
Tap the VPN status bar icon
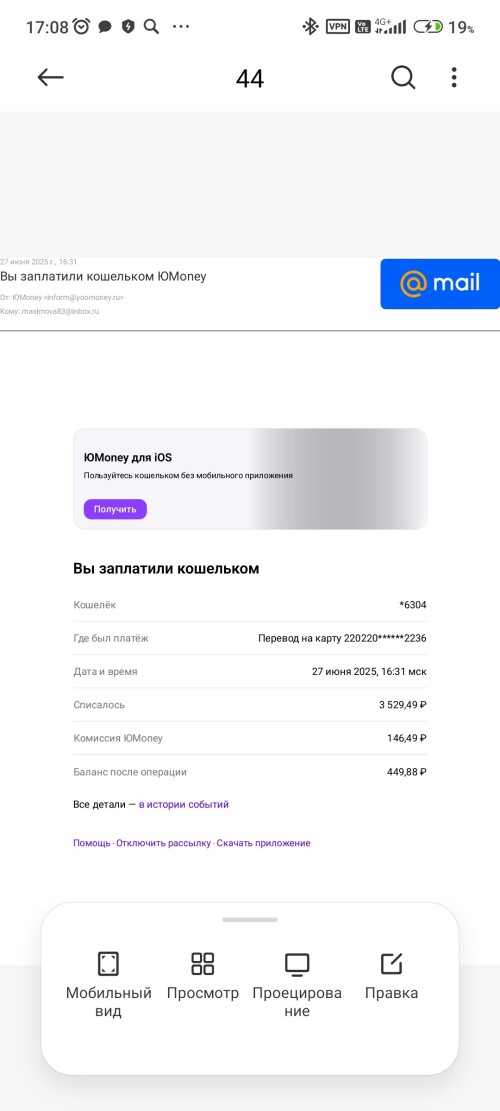tap(337, 27)
